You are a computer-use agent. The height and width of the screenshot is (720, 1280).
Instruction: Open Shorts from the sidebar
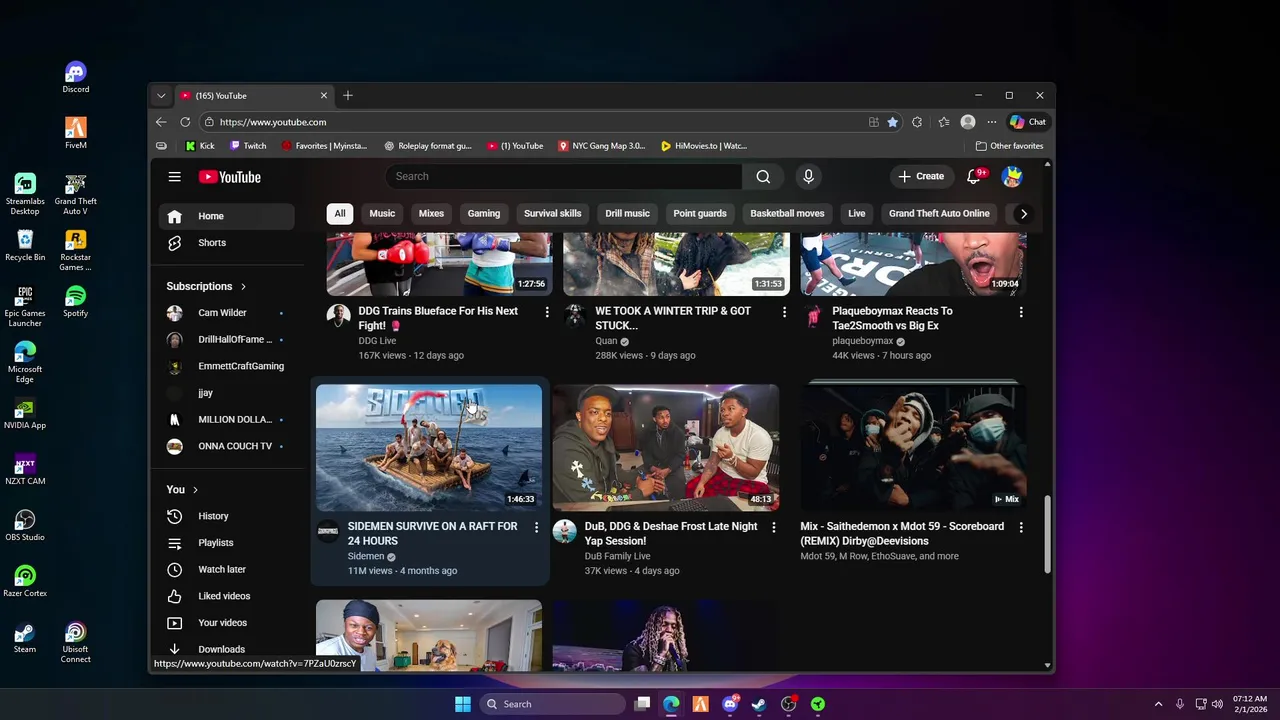(226, 243)
